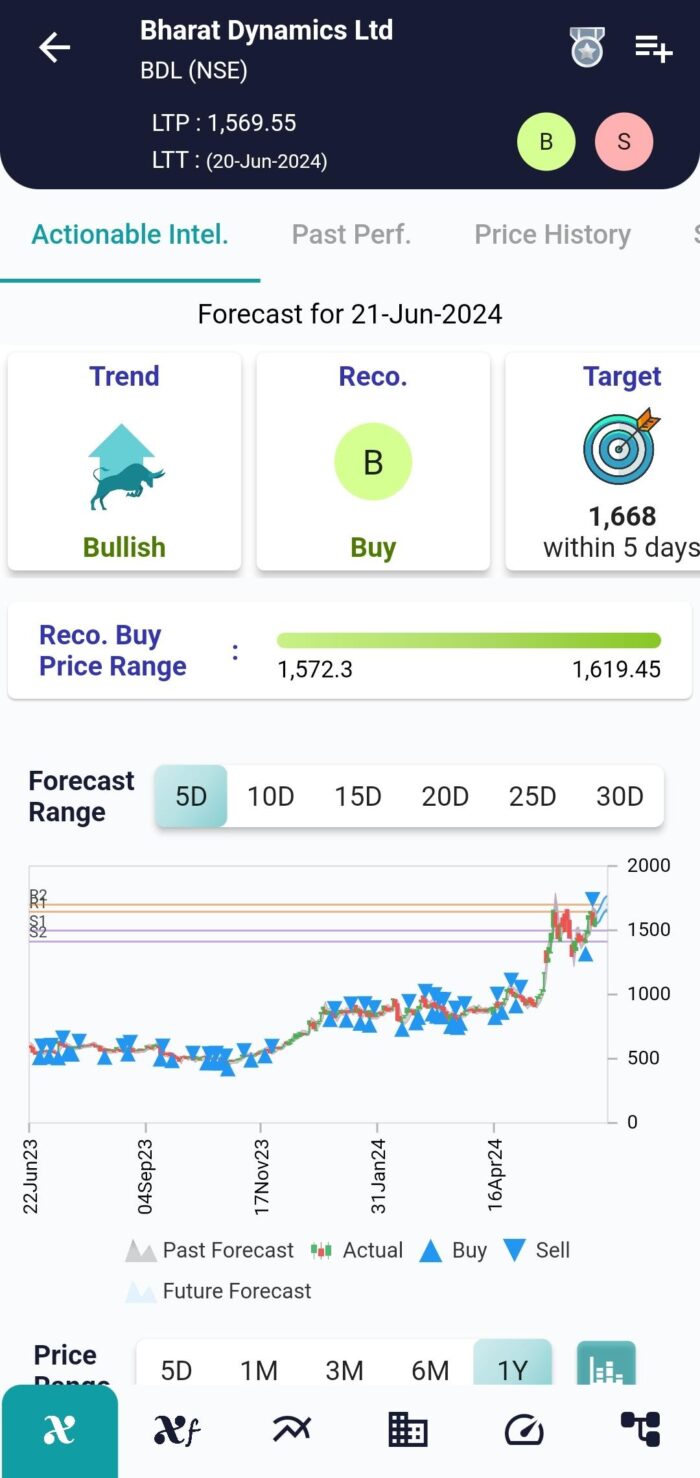Select the company financials building icon
Viewport: 700px width, 1478px height.
tap(407, 1430)
